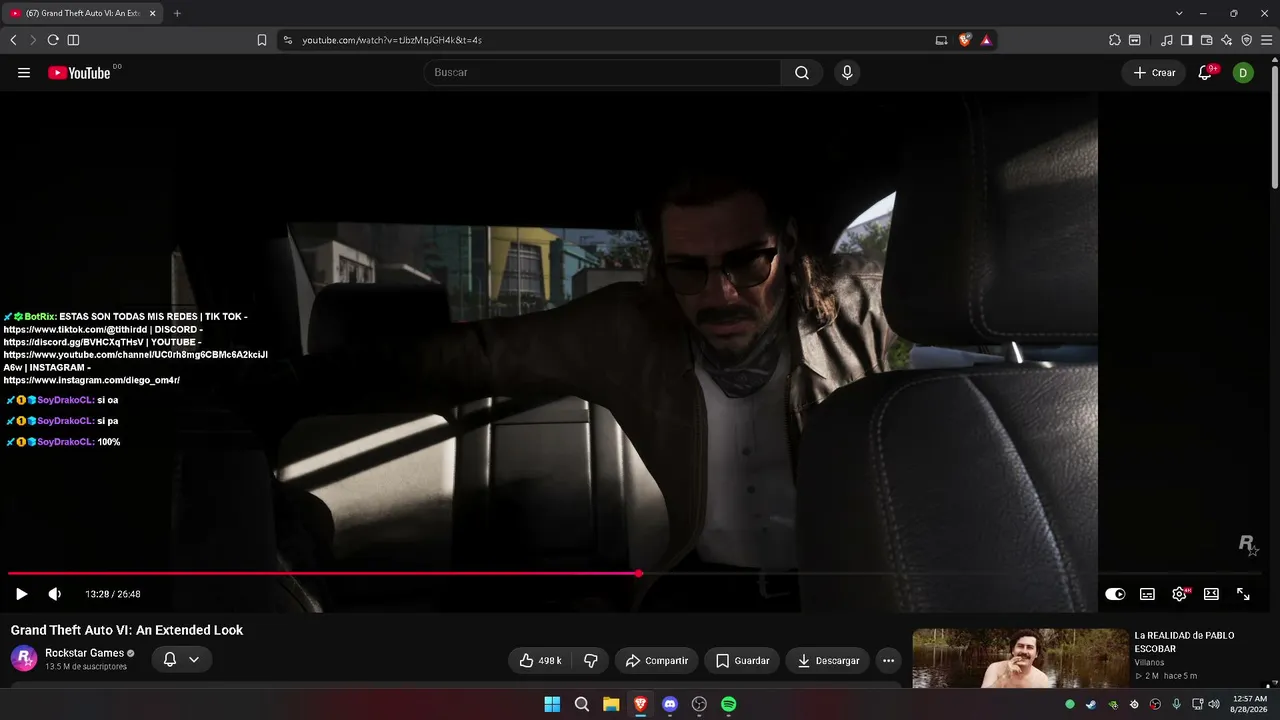
Task: Open the Brave Shields lion icon
Action: (965, 40)
